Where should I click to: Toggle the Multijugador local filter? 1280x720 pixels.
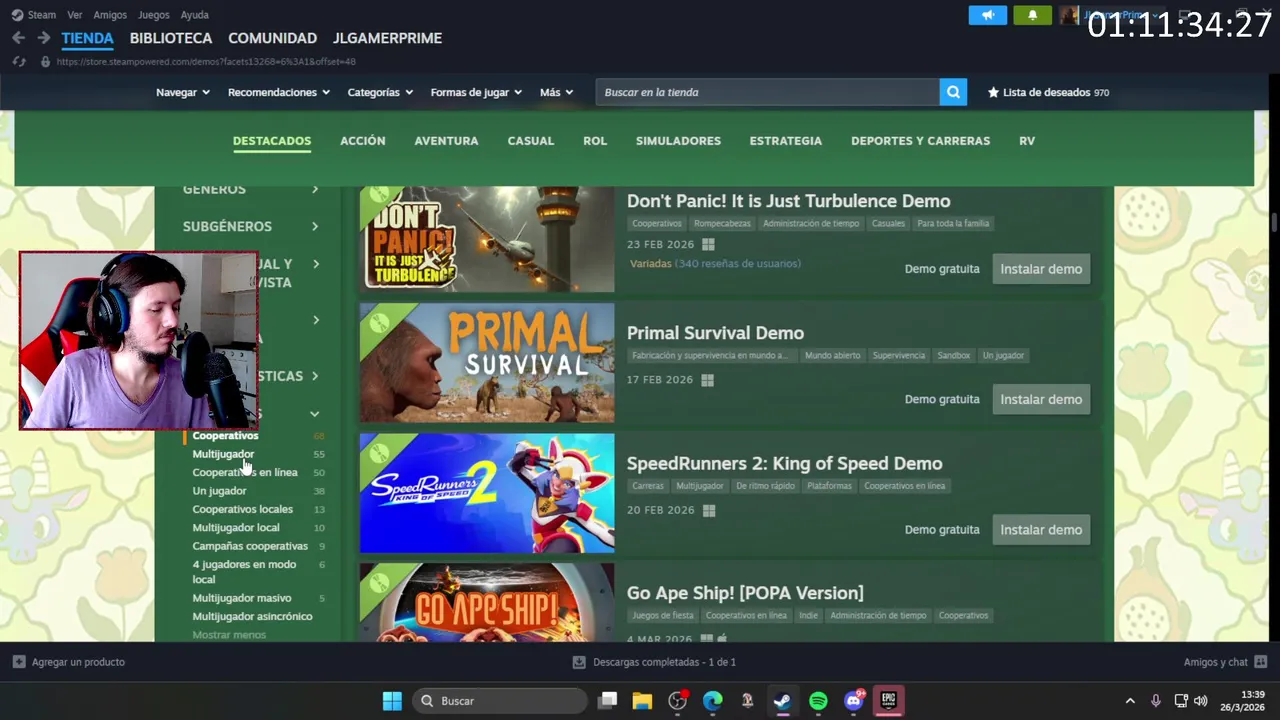pos(236,528)
